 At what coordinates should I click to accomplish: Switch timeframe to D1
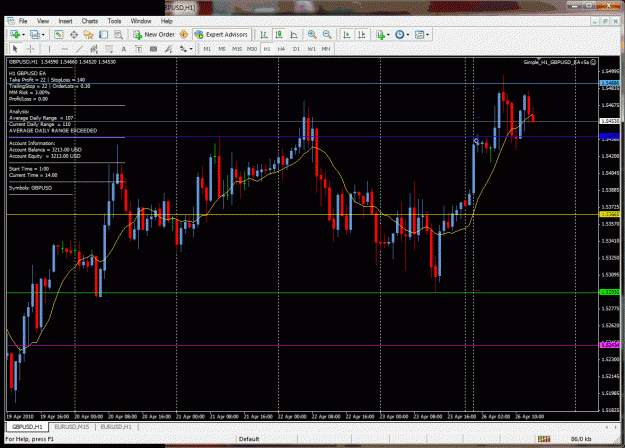(296, 49)
